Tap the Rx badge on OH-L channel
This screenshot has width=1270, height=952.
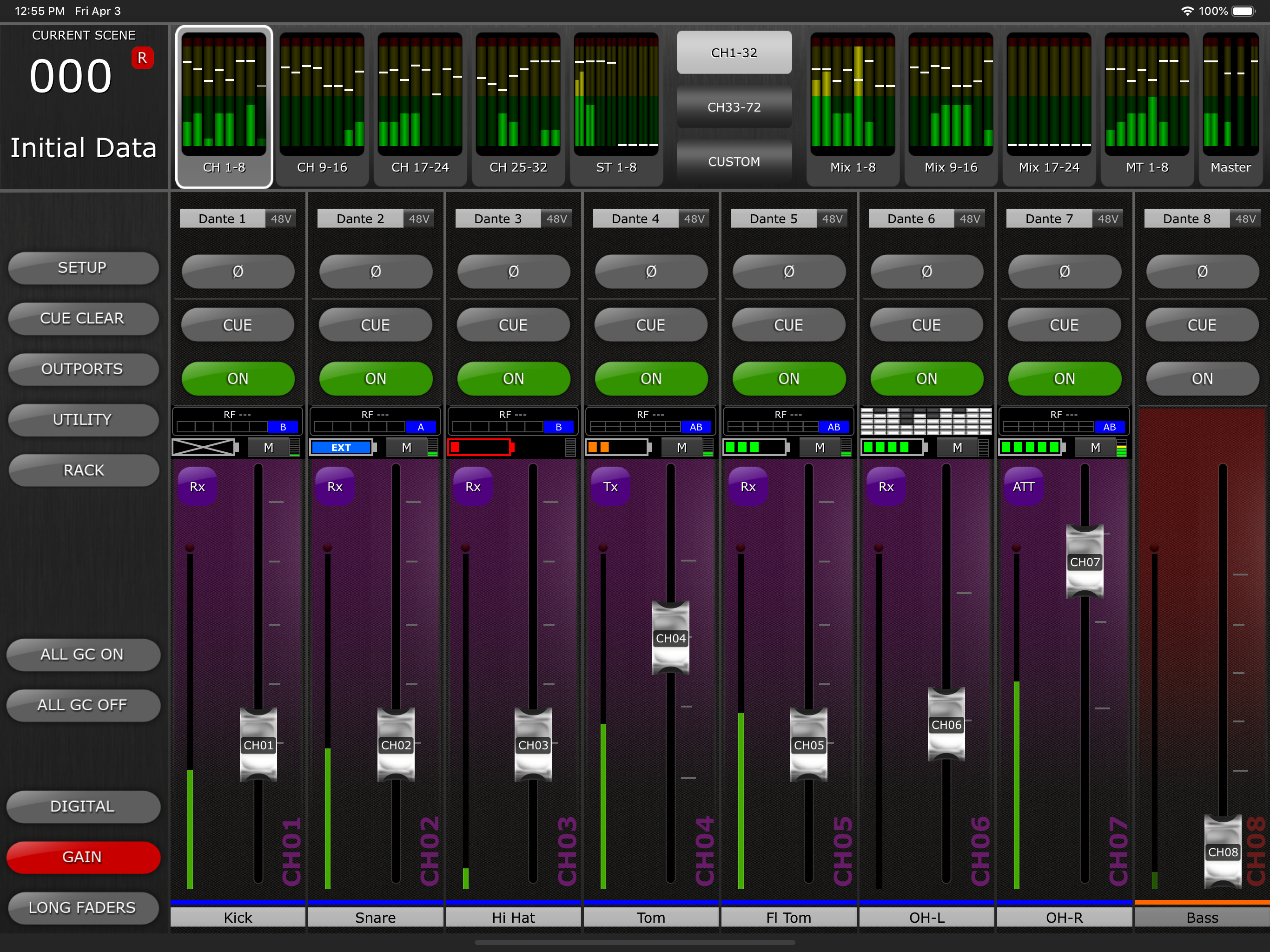[886, 486]
